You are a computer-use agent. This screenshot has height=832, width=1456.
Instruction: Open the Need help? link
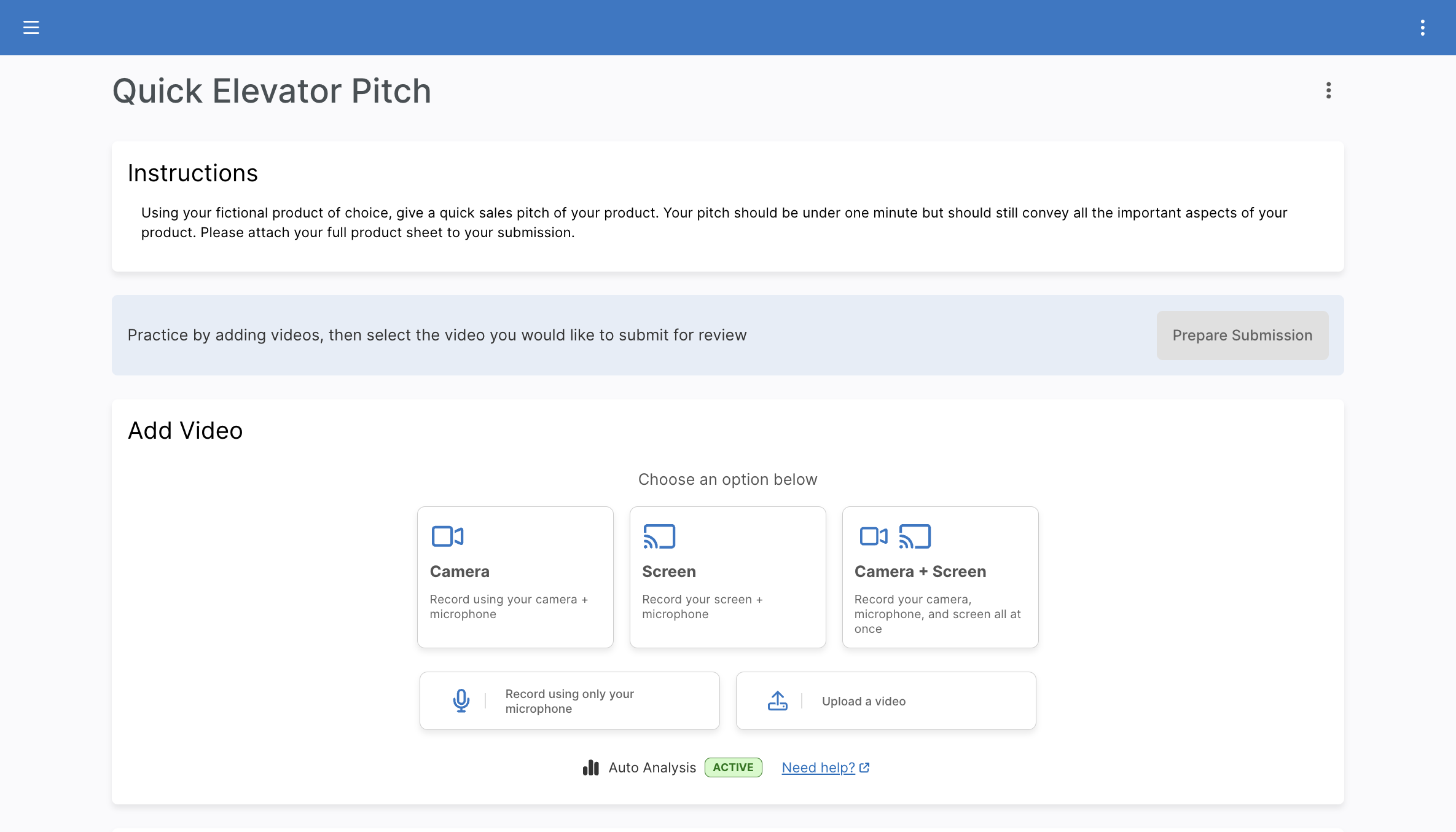click(x=818, y=767)
